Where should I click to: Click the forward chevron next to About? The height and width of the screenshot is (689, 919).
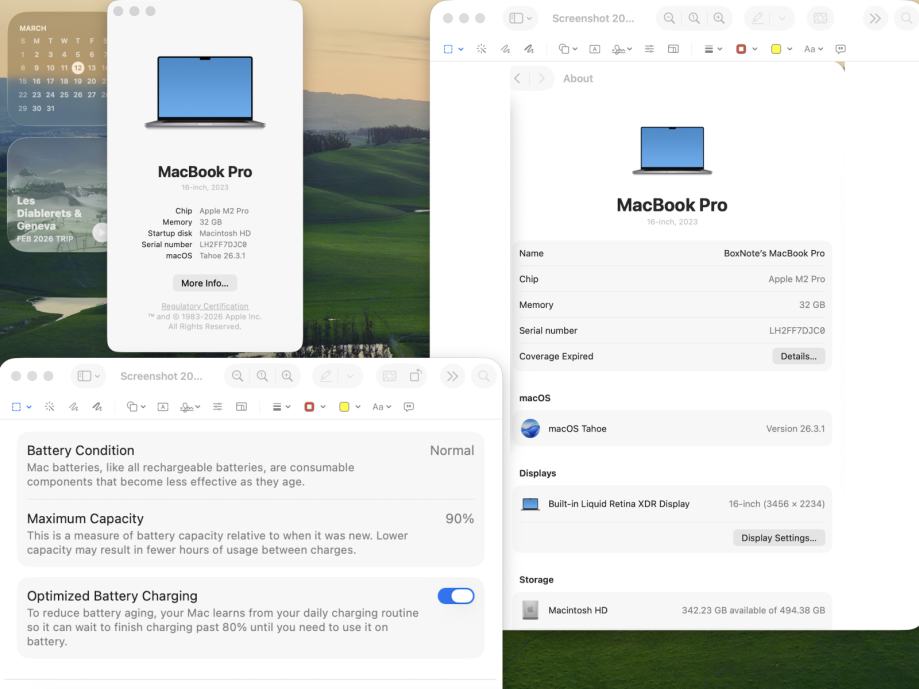(x=542, y=79)
